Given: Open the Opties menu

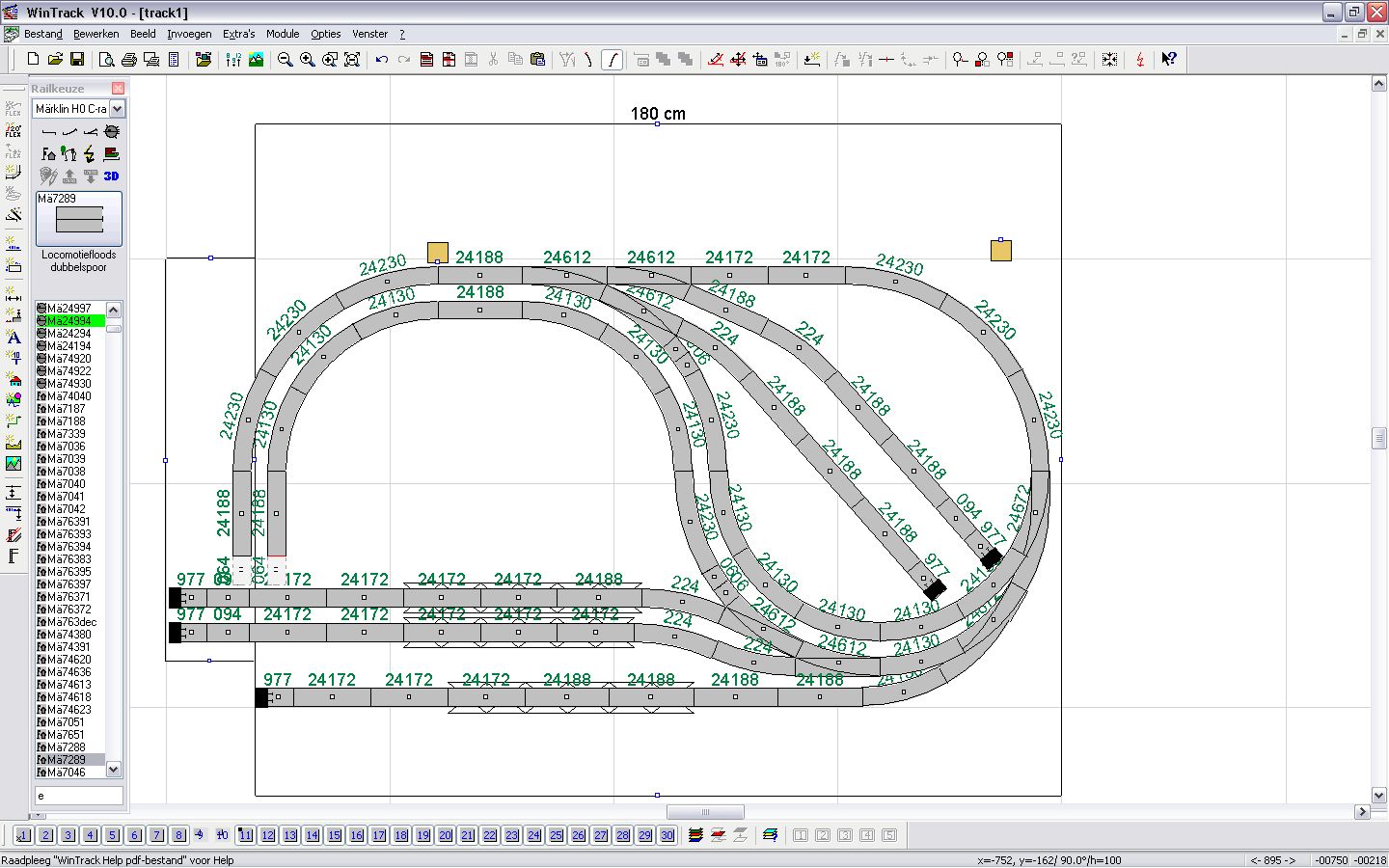Looking at the screenshot, I should pos(326,34).
